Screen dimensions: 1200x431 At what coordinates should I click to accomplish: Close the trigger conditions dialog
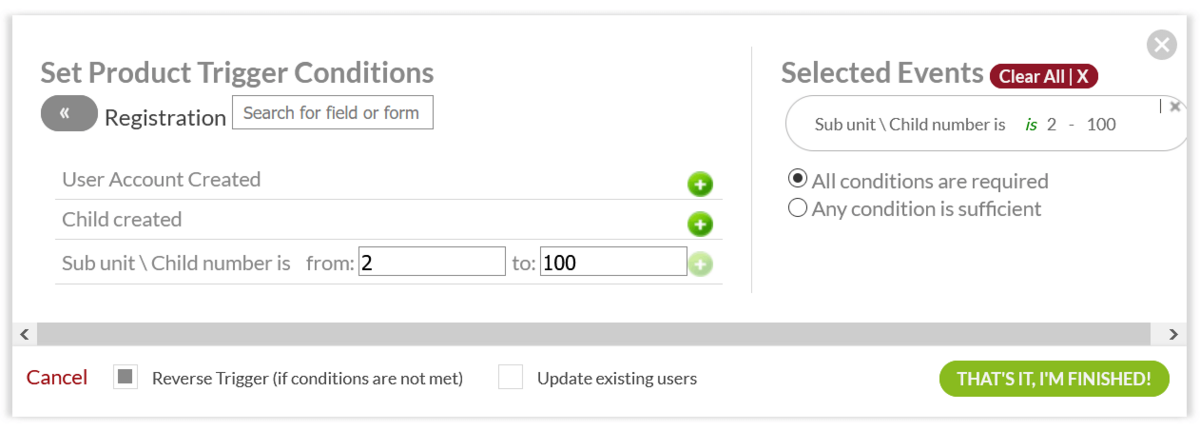1161,45
